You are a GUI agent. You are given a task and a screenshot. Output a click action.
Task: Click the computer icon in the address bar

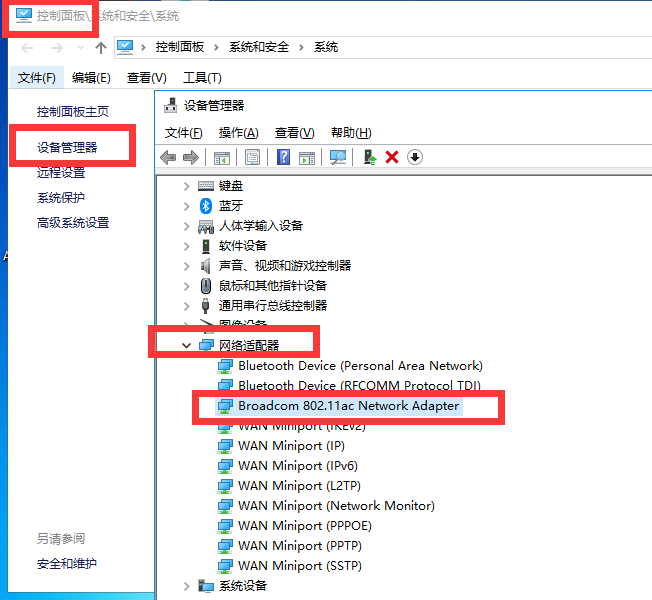pos(125,47)
